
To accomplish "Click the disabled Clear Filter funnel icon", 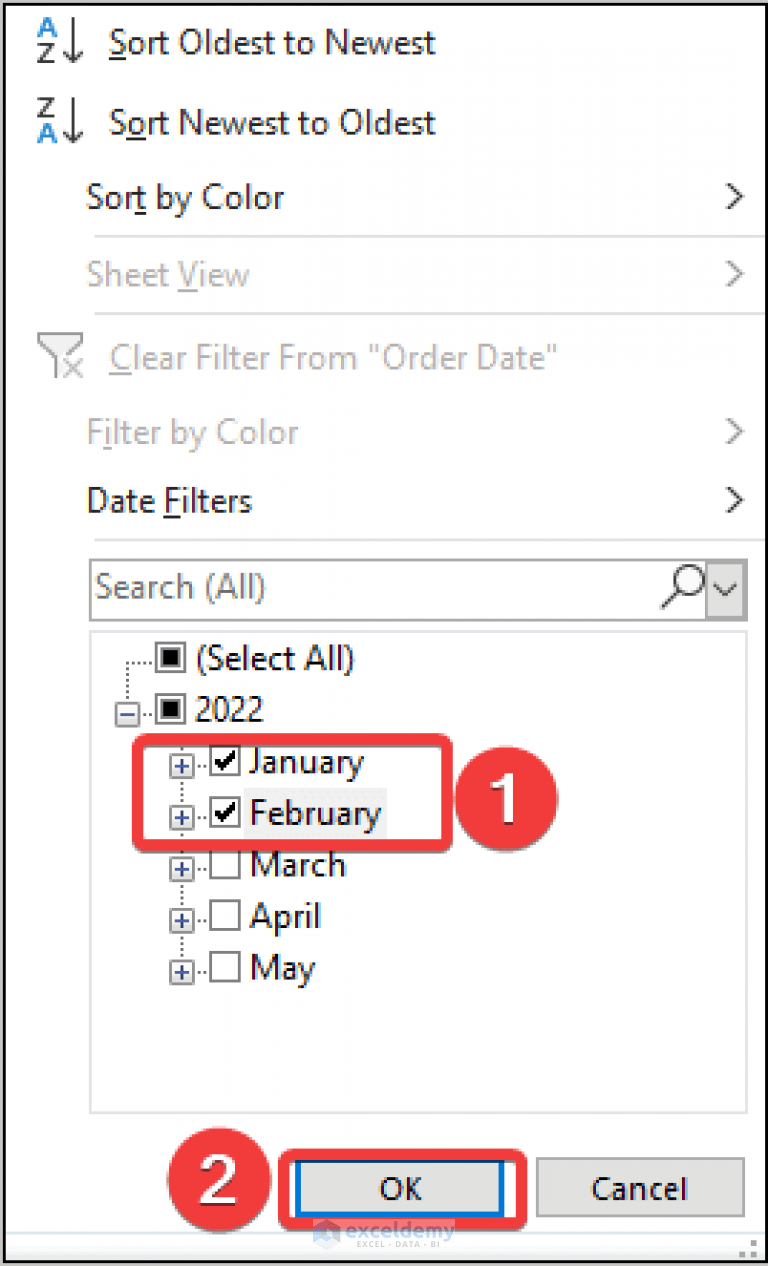I will point(59,357).
